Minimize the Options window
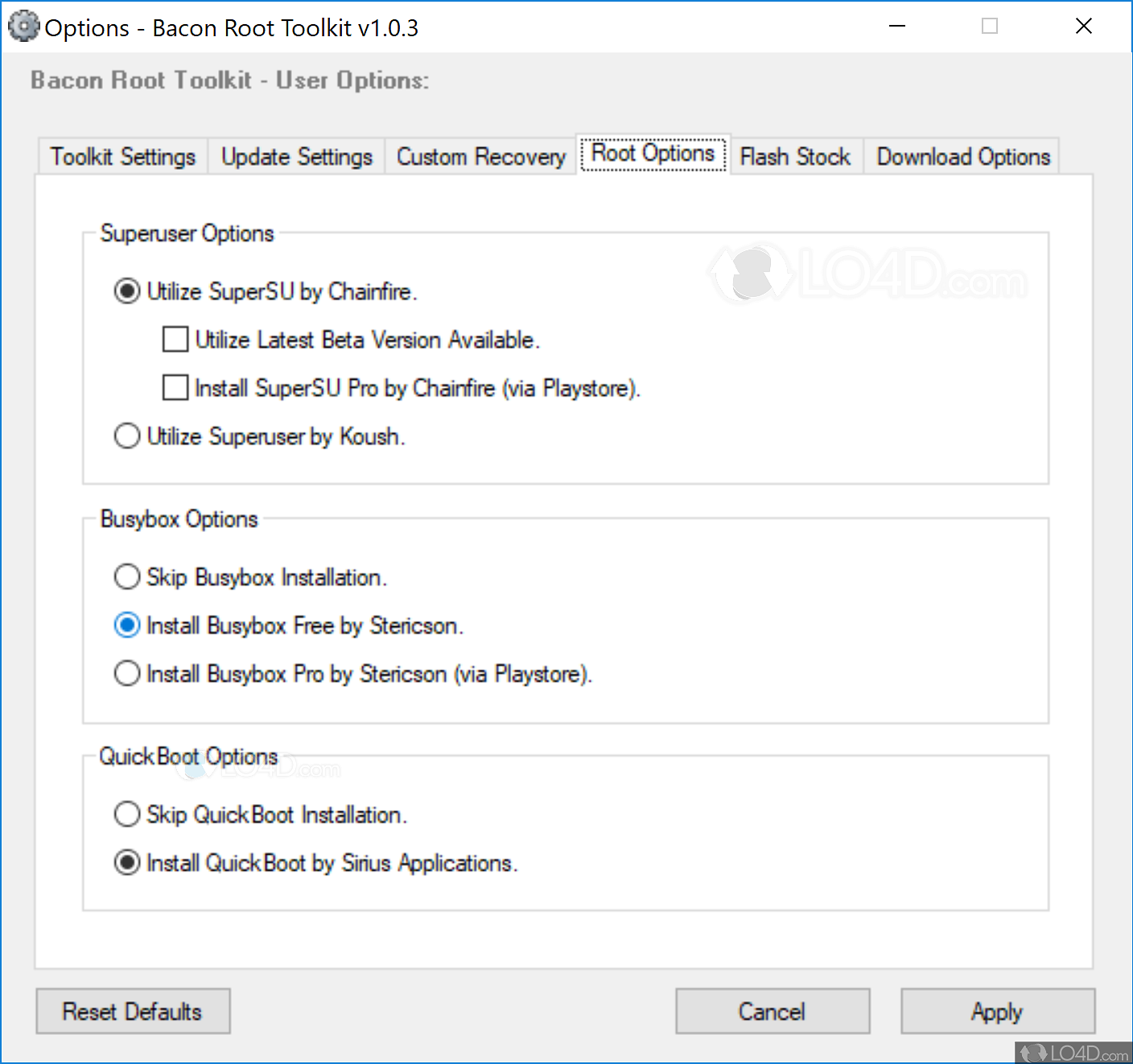The width and height of the screenshot is (1133, 1064). (896, 26)
